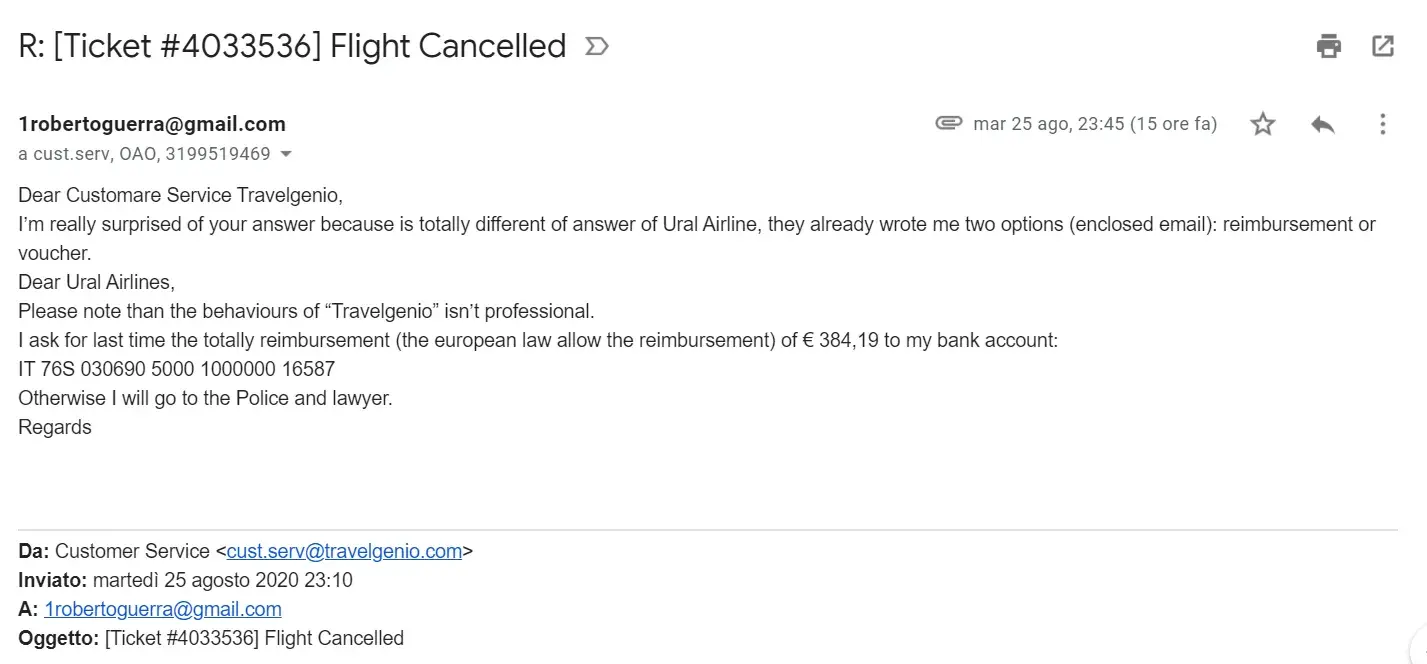Open the email in a new window

click(1383, 46)
